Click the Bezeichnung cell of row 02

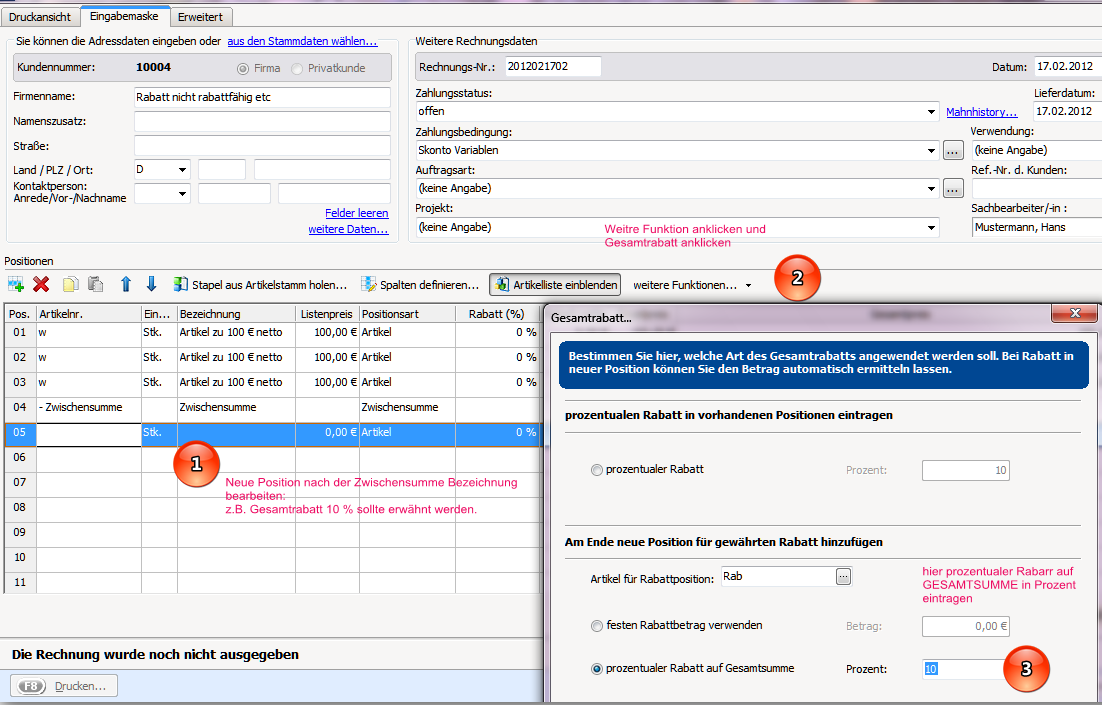pyautogui.click(x=236, y=358)
